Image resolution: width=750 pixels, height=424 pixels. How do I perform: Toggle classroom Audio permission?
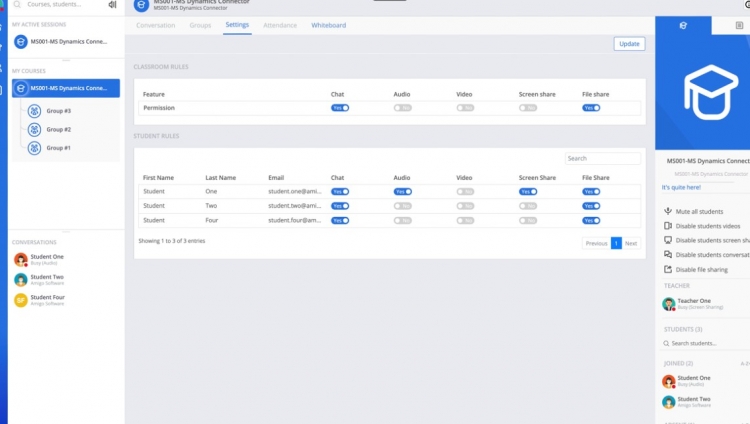[402, 107]
